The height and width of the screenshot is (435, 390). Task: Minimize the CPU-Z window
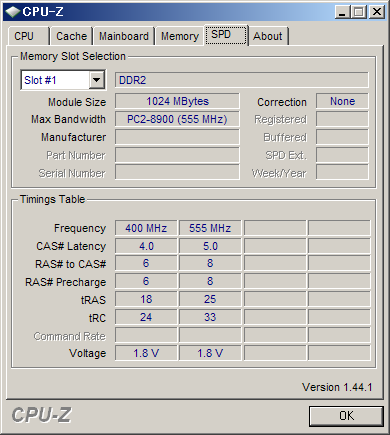point(342,12)
